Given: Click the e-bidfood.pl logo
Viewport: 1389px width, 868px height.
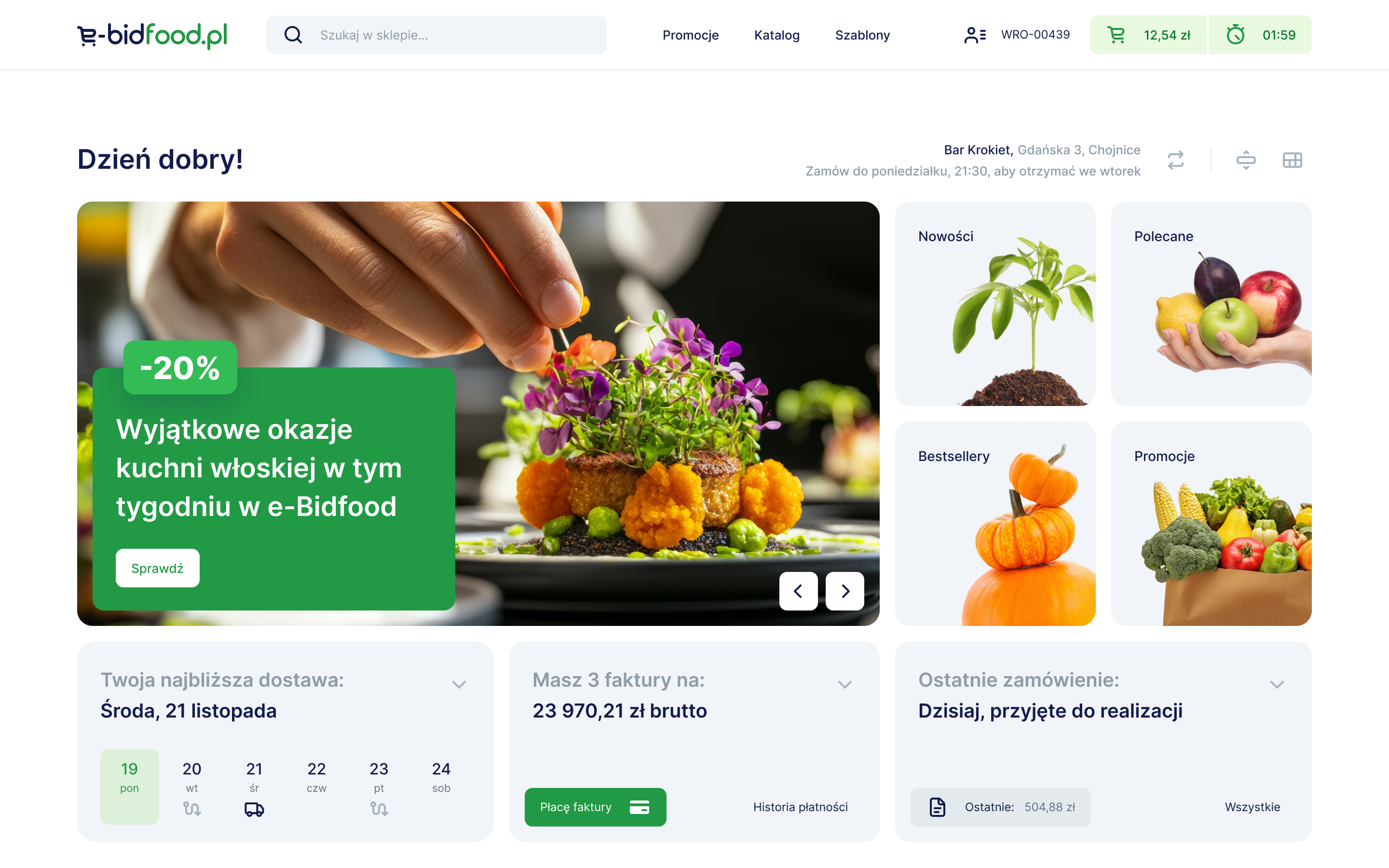Looking at the screenshot, I should tap(152, 35).
